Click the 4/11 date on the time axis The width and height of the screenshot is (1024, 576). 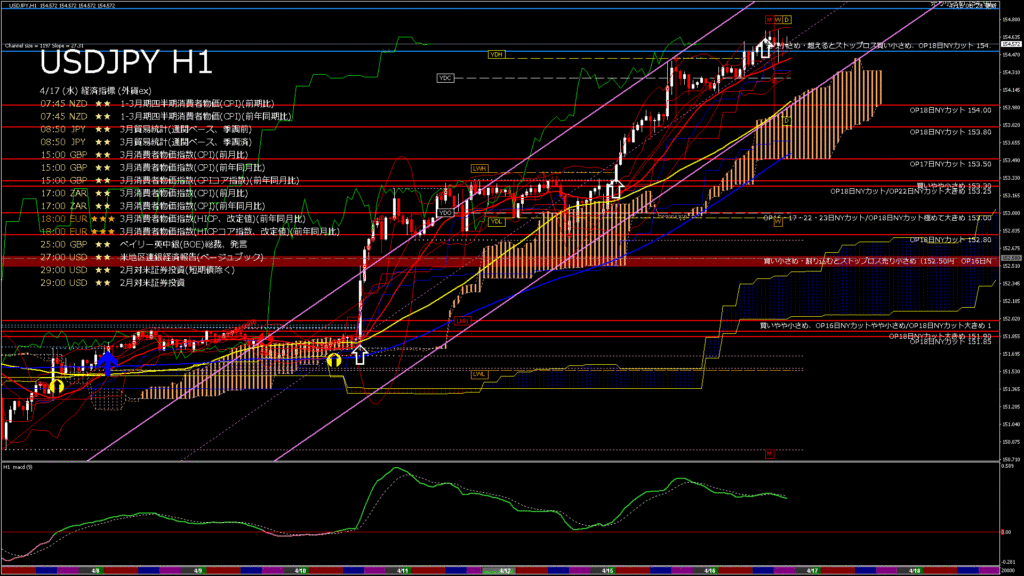(401, 570)
